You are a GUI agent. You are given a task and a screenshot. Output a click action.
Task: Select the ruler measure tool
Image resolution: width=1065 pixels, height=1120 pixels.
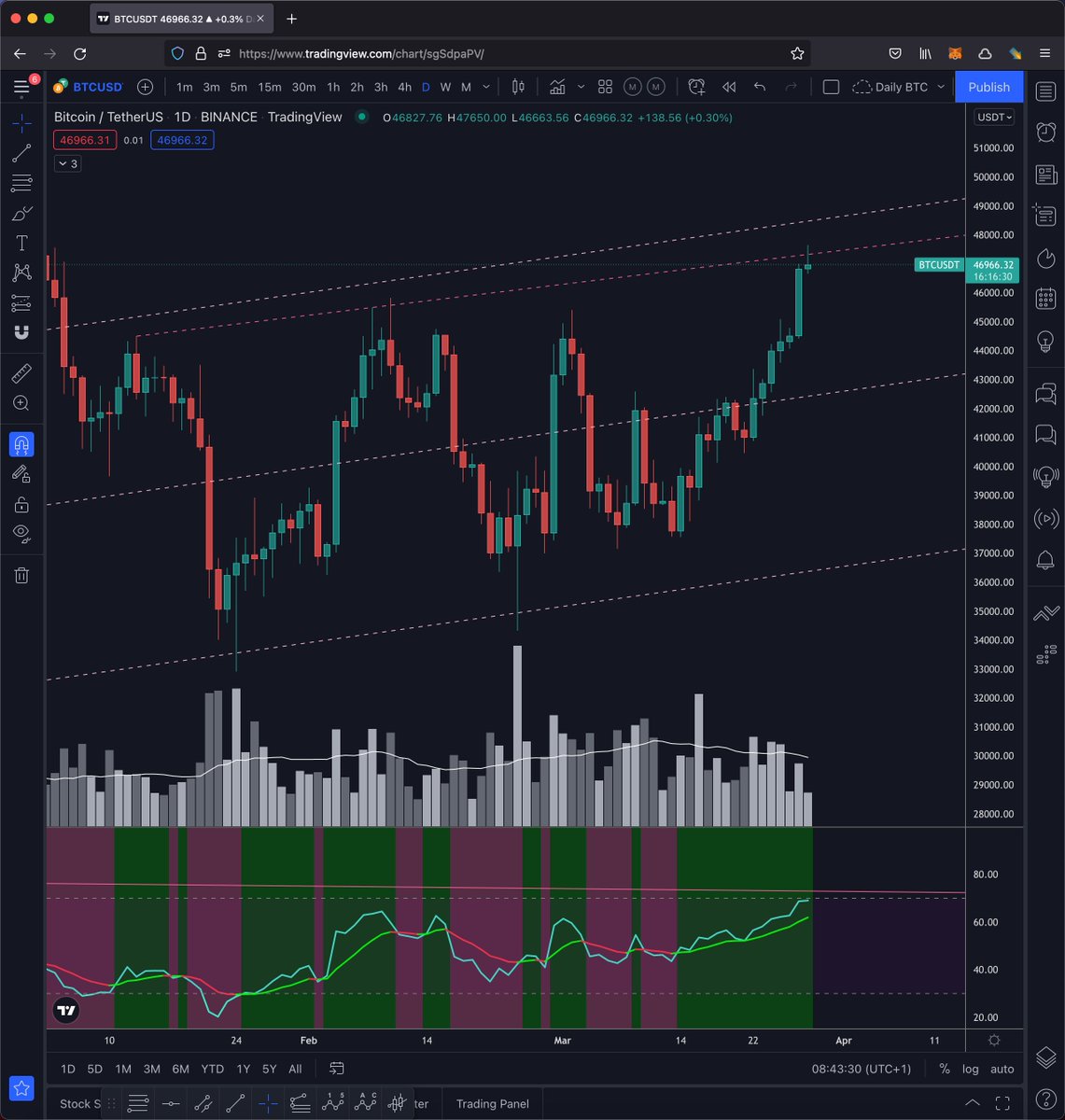[x=21, y=373]
